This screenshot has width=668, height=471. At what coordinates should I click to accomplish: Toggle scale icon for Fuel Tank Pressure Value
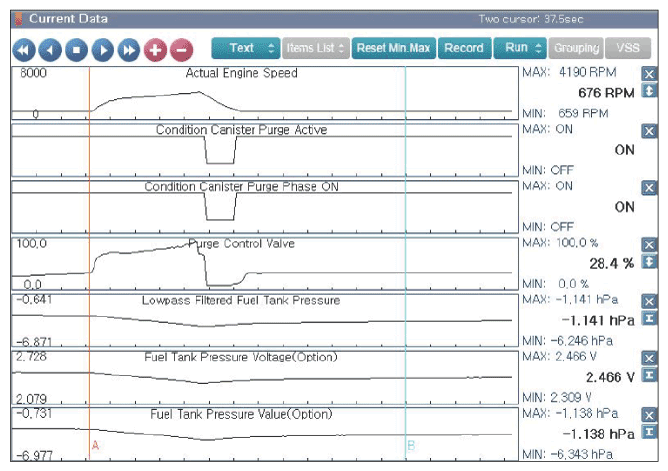[649, 432]
